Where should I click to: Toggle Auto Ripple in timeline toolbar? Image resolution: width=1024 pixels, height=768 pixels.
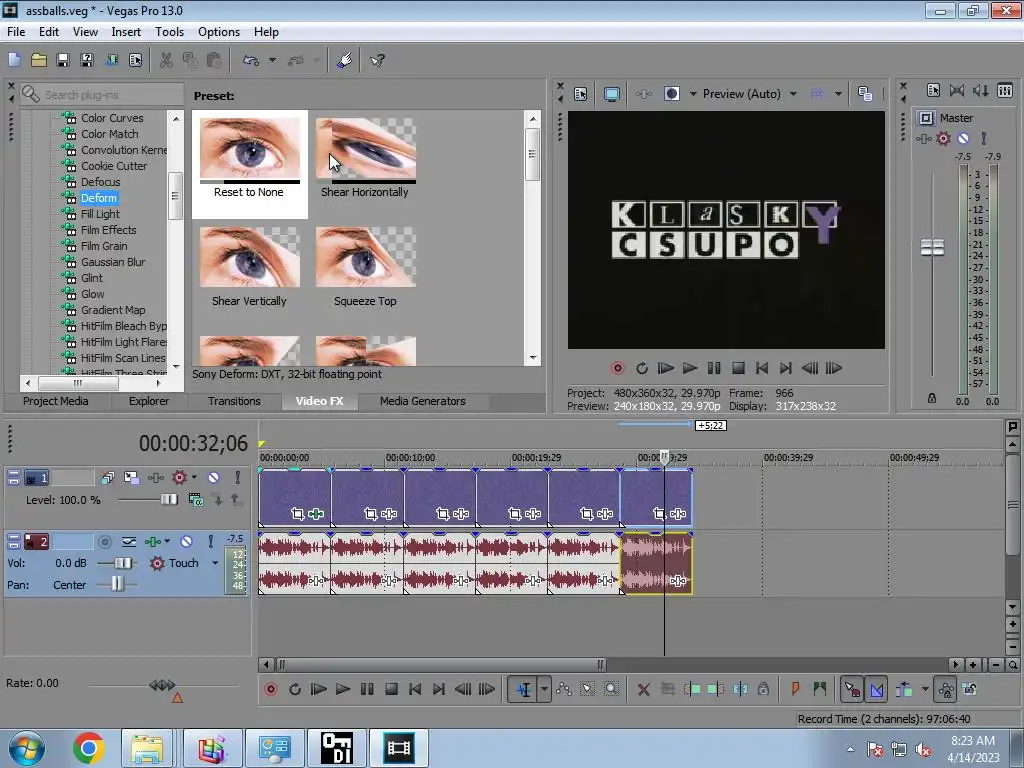904,689
